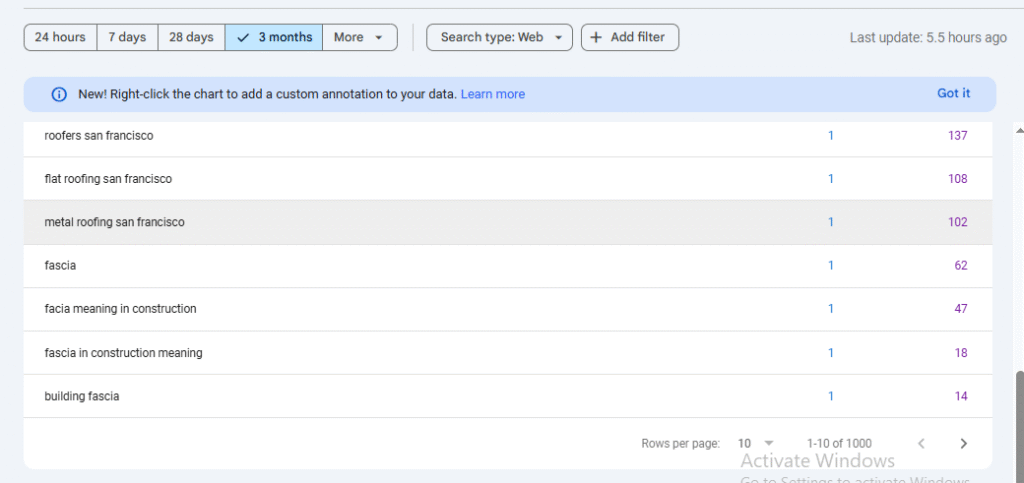Open the fascia query row
Screen dimensions: 1024x483
click(61, 266)
